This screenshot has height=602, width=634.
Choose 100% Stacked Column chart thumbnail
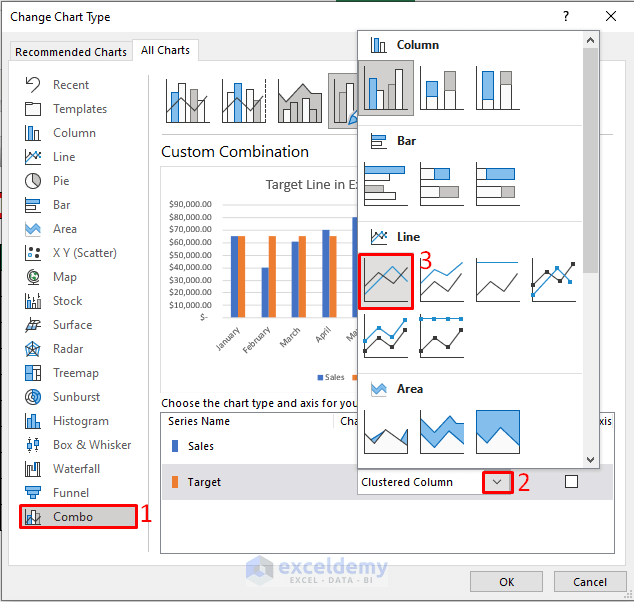tap(498, 88)
